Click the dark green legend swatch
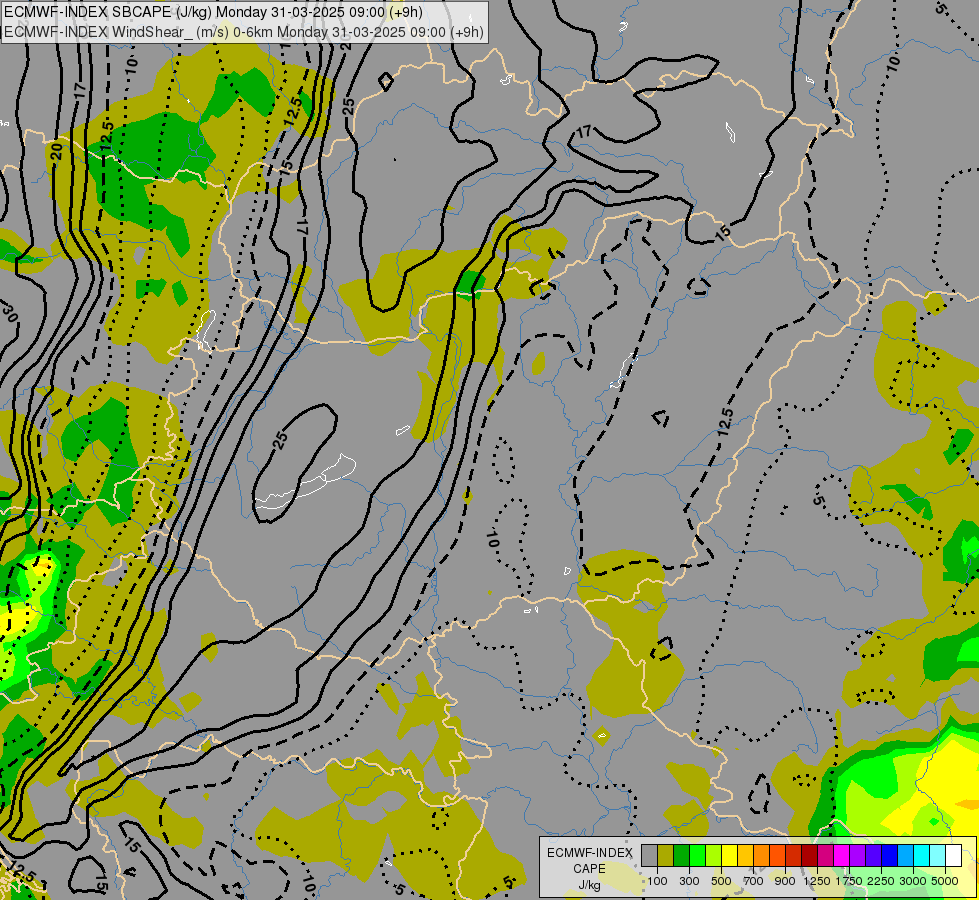Viewport: 979px width, 900px height. click(x=681, y=856)
